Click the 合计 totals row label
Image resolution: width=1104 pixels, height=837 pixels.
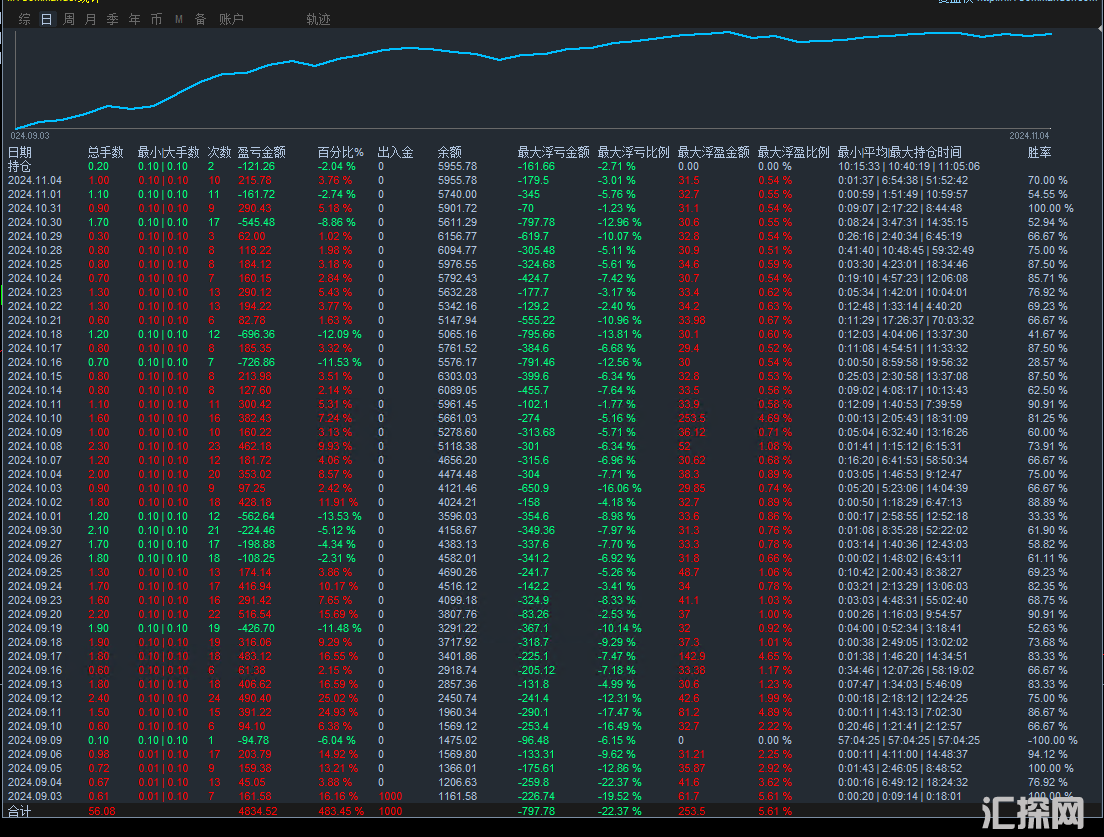point(20,811)
